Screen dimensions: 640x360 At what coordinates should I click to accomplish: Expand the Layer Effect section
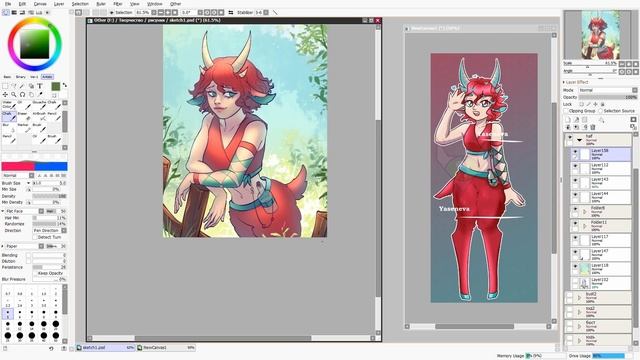(x=564, y=82)
